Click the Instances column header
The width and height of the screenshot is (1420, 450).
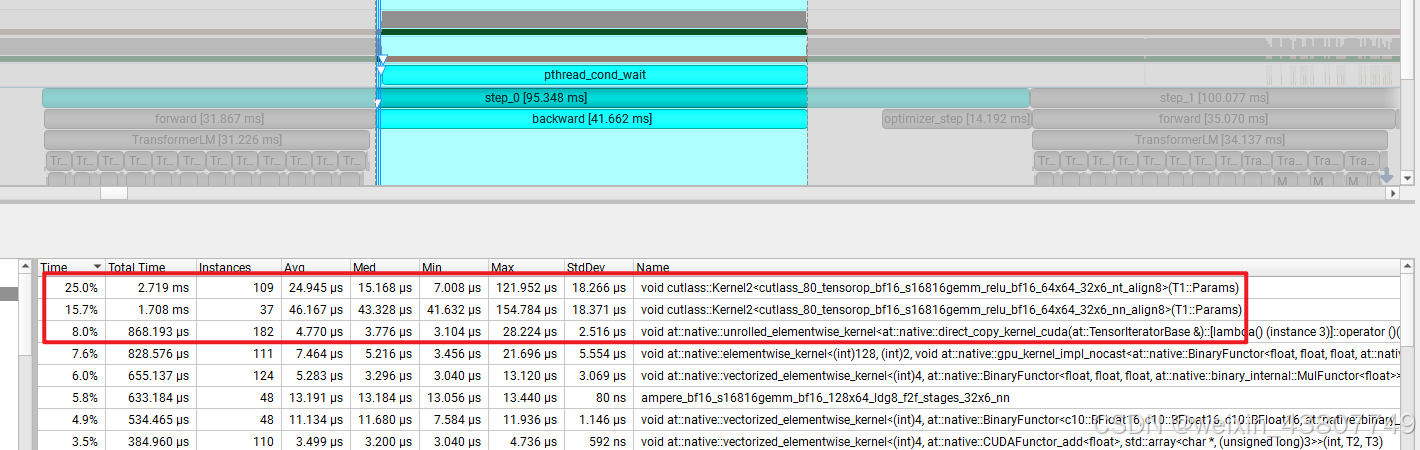tap(238, 267)
